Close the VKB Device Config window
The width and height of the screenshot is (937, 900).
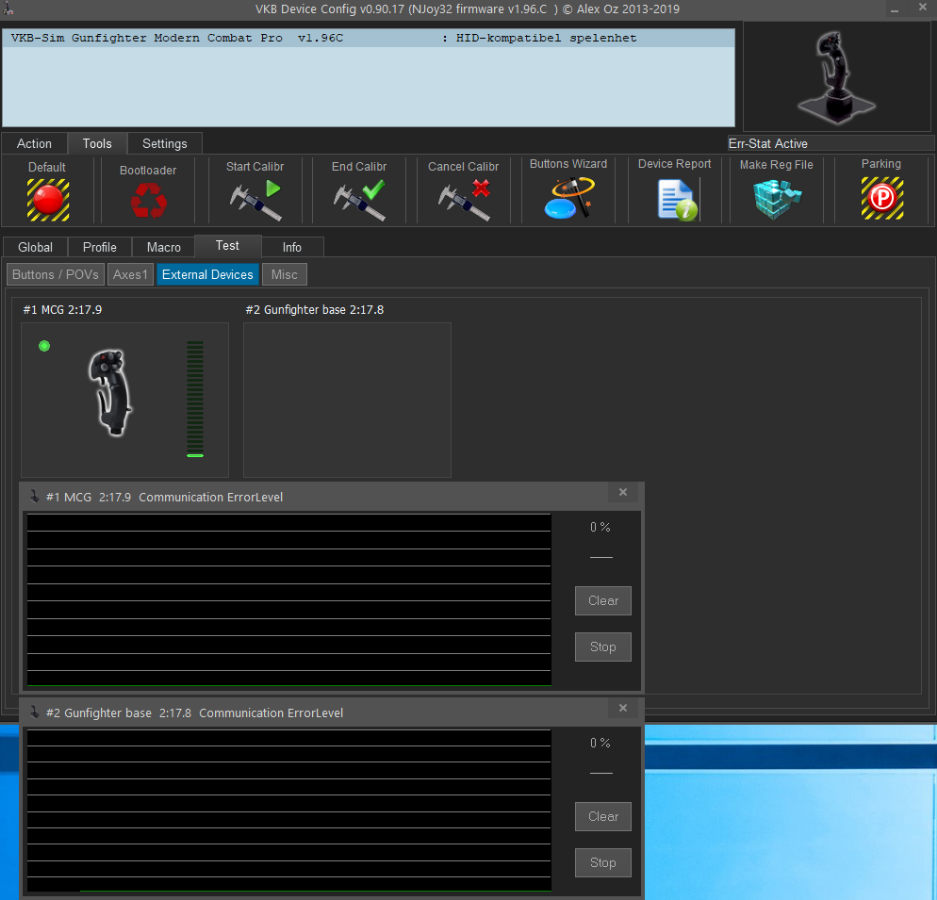[x=923, y=8]
